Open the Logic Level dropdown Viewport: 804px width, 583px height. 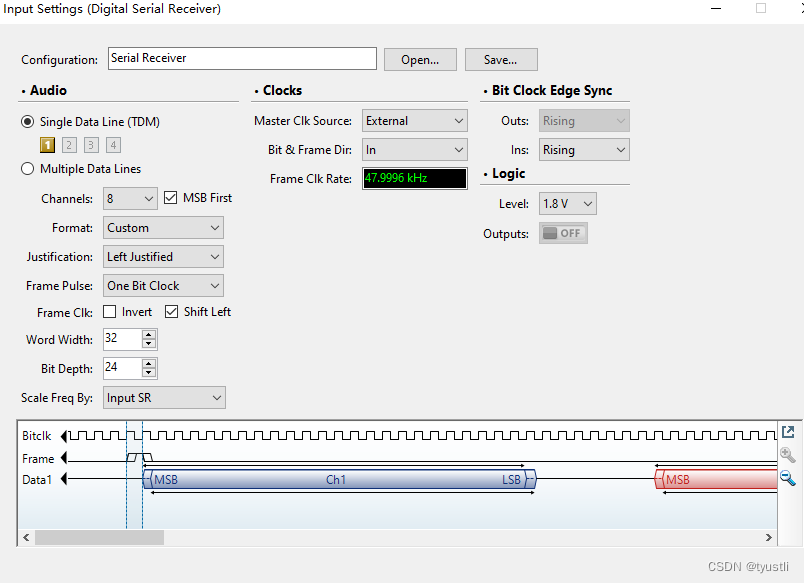567,203
